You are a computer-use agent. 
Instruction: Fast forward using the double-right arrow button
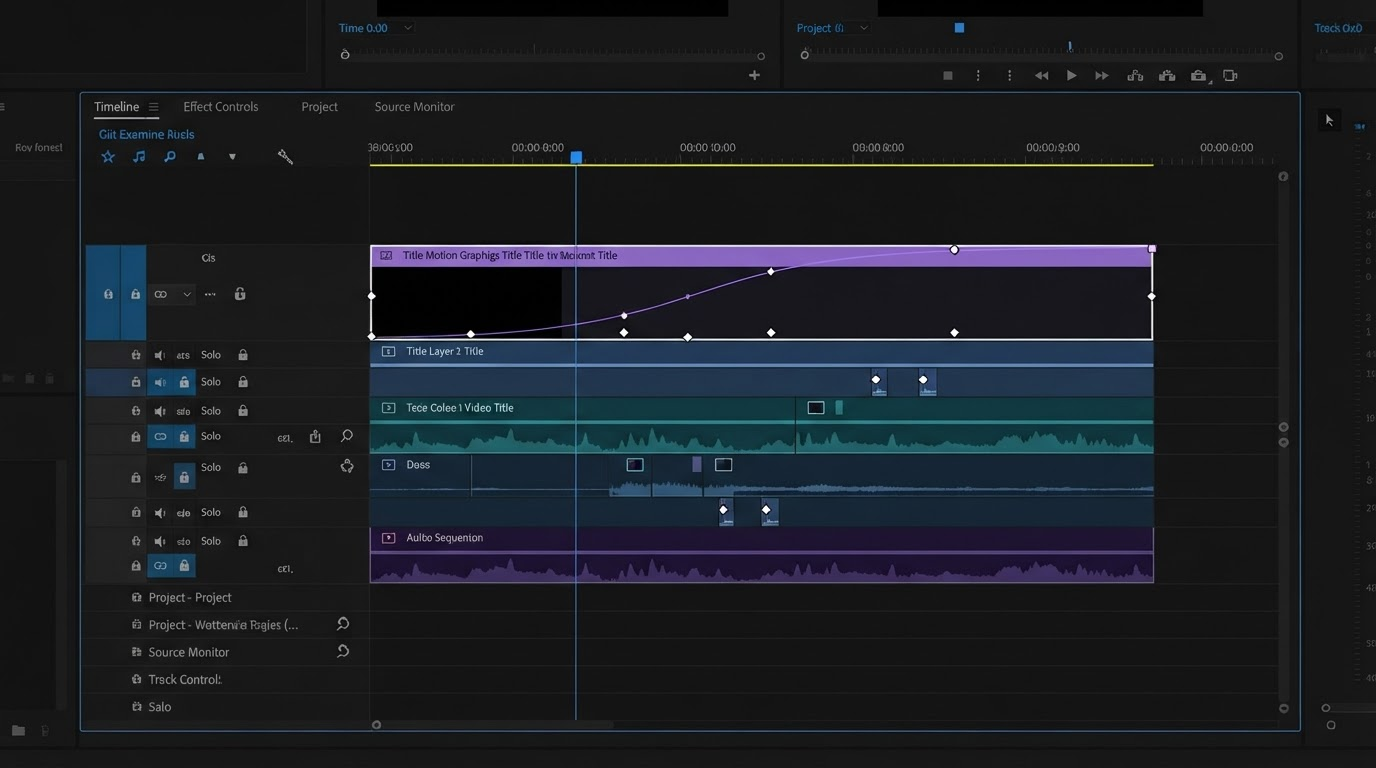pyautogui.click(x=1102, y=76)
